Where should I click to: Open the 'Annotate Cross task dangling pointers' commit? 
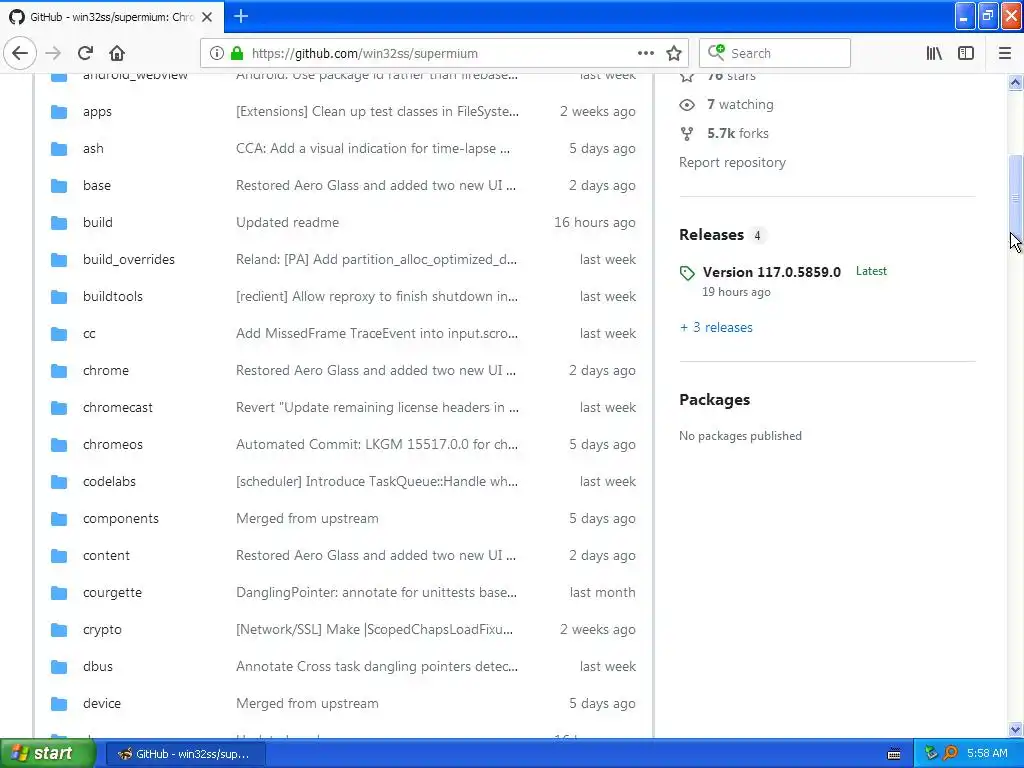coord(377,667)
